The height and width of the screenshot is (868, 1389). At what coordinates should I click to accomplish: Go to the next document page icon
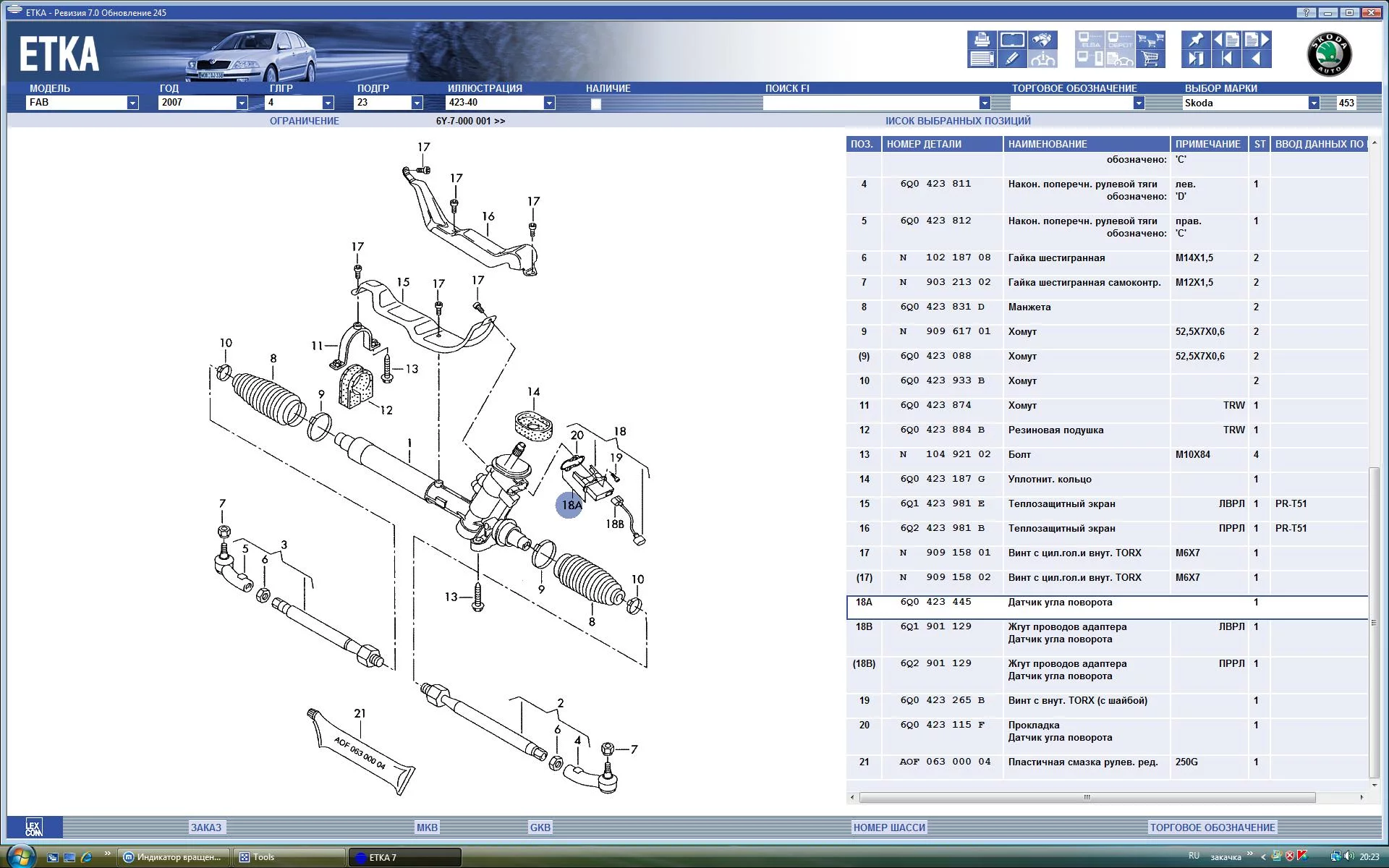pyautogui.click(x=1257, y=40)
